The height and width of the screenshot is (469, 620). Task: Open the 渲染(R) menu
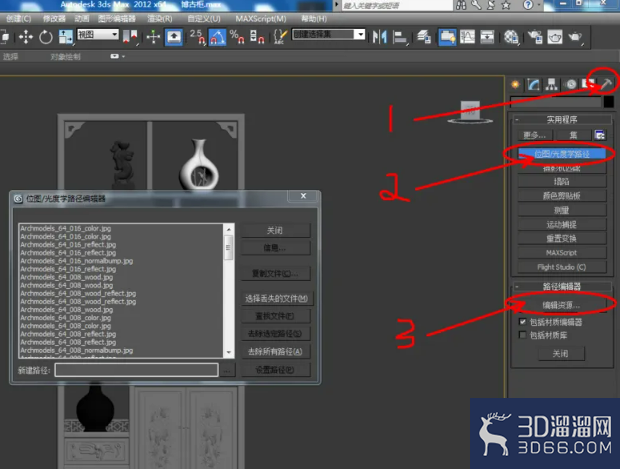pyautogui.click(x=160, y=19)
